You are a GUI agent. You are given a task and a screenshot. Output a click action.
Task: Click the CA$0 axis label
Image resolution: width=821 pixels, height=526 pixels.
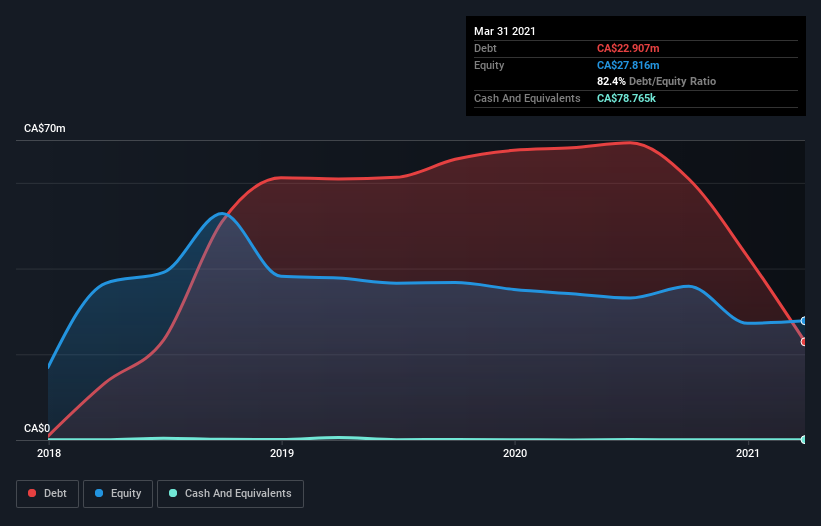point(37,428)
